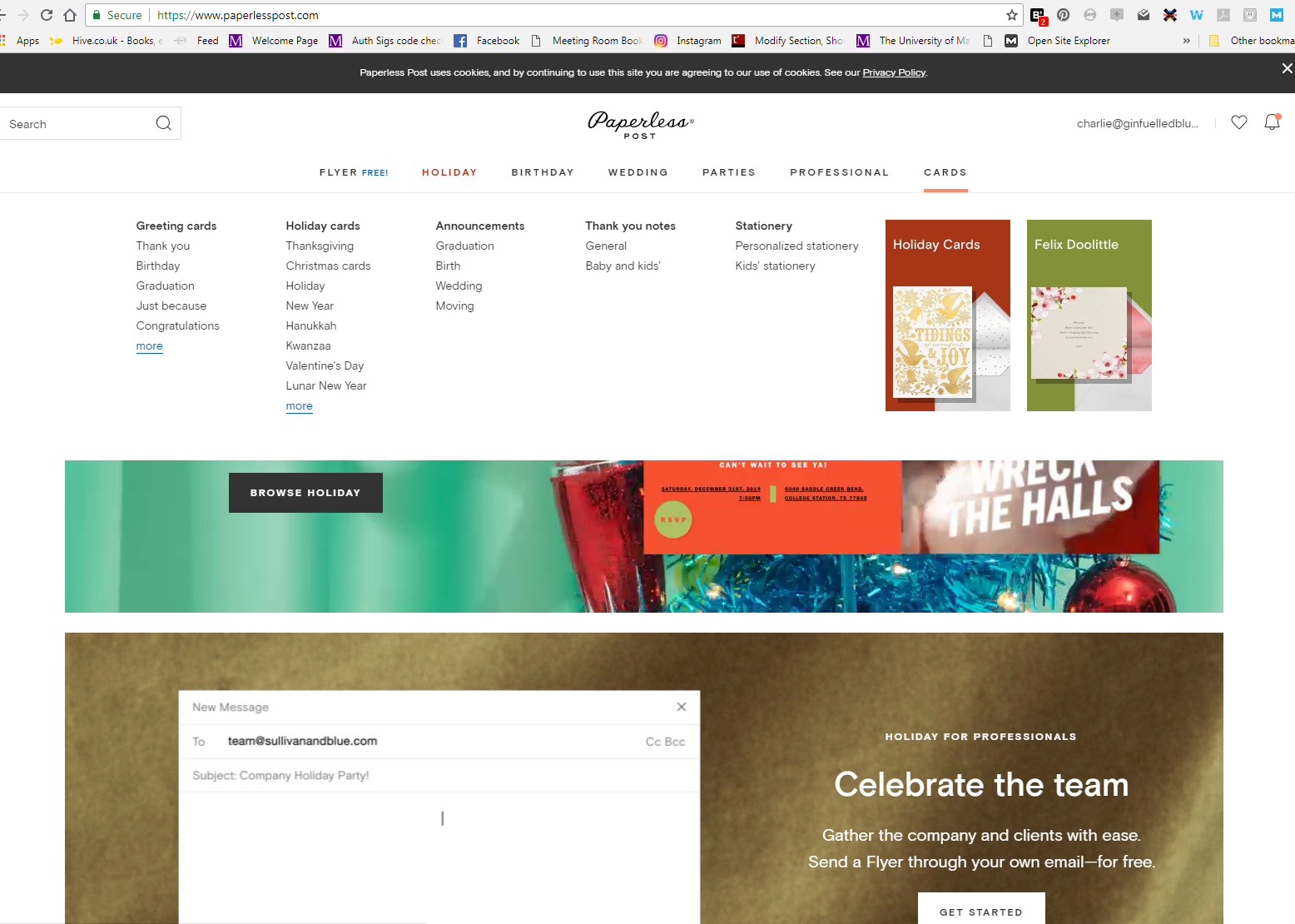
Task: Open the Pinterest extension icon
Action: (1064, 15)
